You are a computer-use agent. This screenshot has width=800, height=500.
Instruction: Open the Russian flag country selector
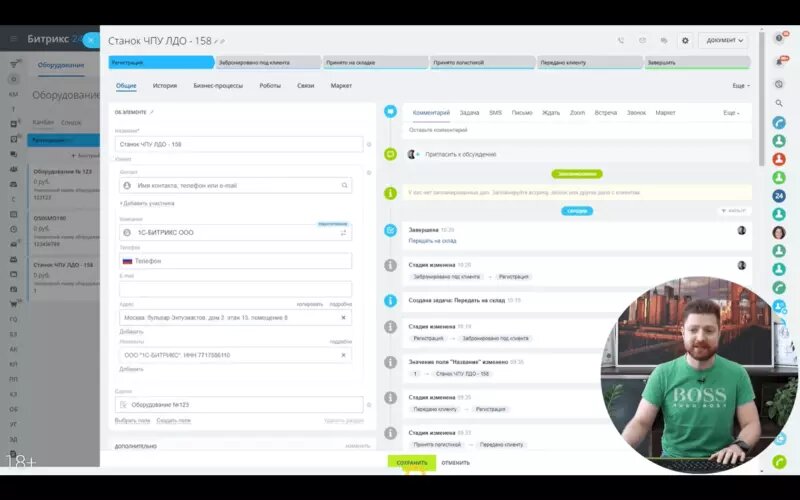pos(128,261)
